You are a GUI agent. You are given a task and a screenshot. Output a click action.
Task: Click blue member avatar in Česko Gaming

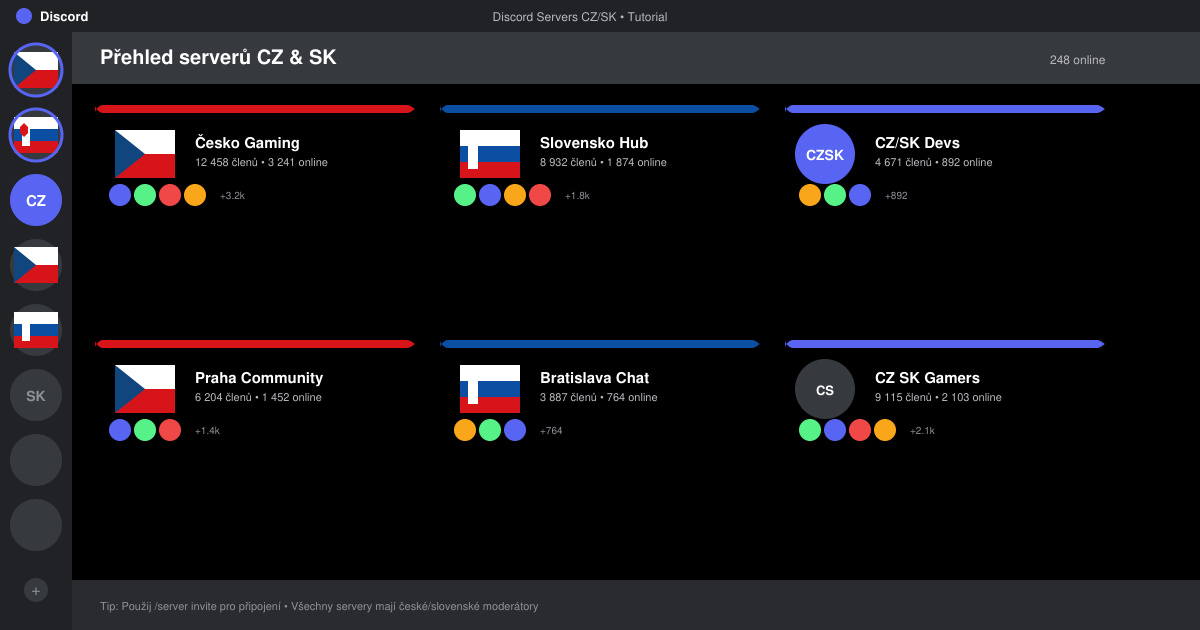click(x=120, y=195)
